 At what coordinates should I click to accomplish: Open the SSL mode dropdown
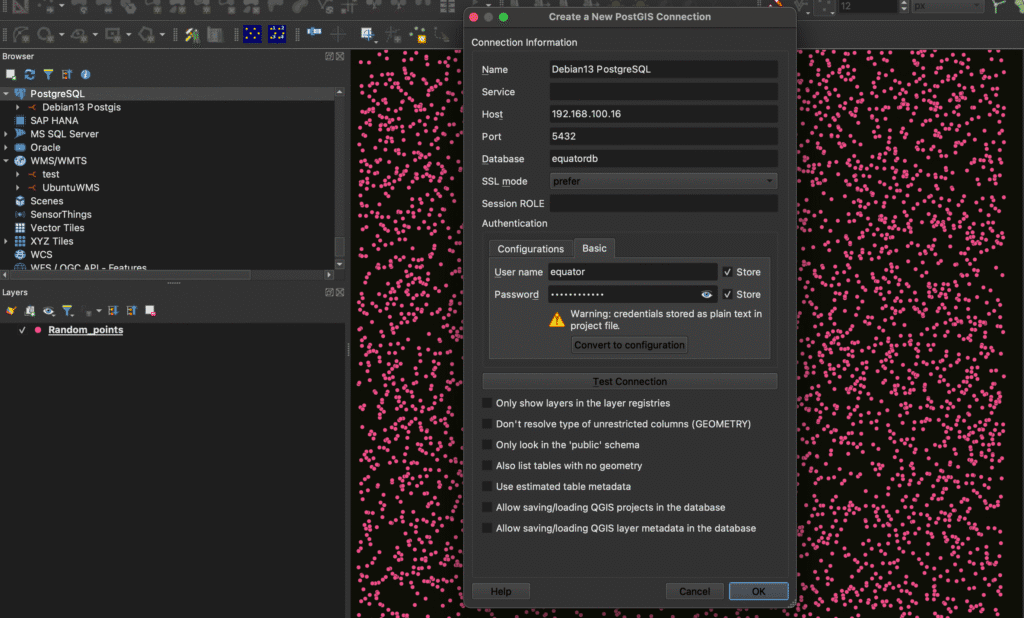[x=663, y=181]
